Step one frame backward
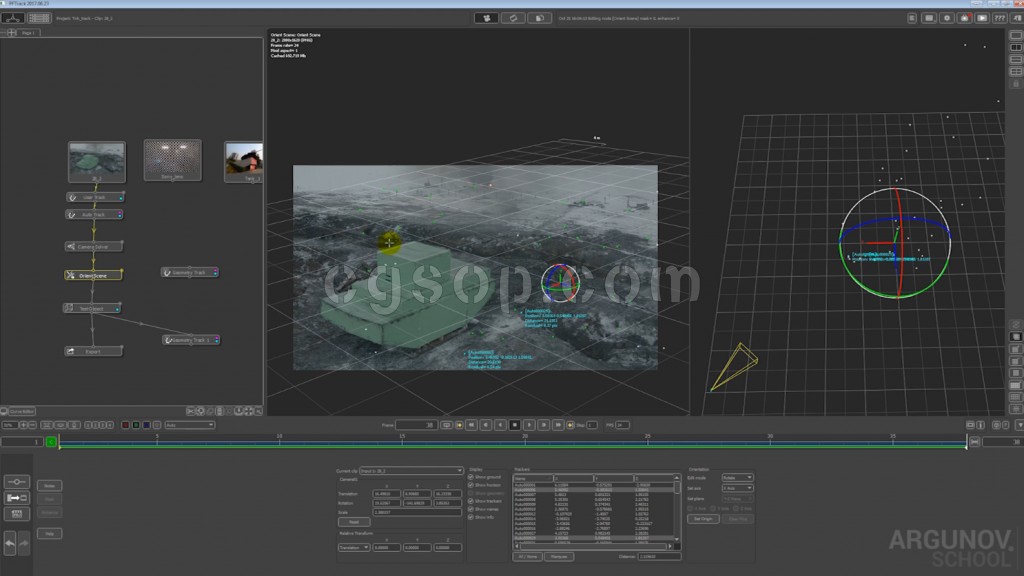Screen dimensions: 1024x576 (486, 425)
